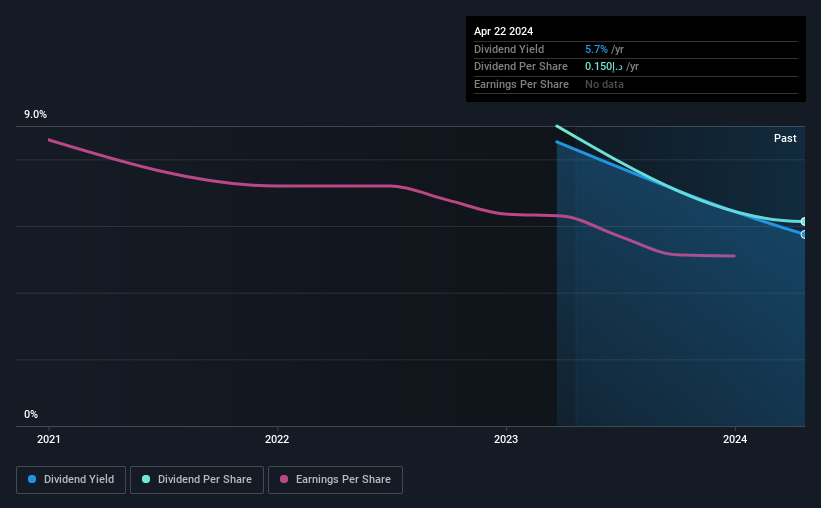Select the teal Dividend Per Share endpoint marker
821x508 pixels.
pos(804,222)
